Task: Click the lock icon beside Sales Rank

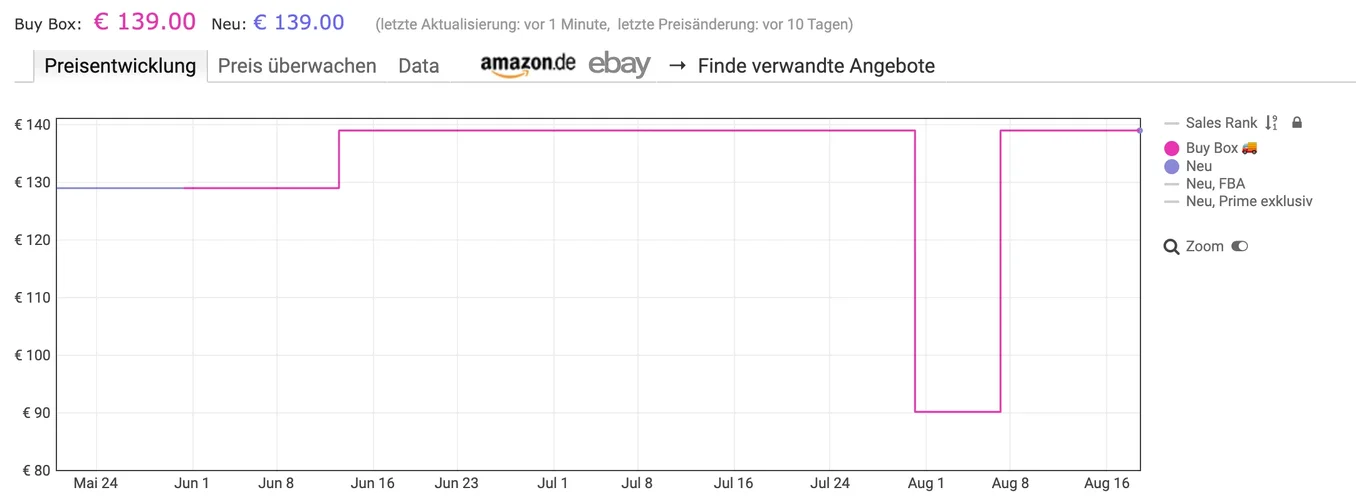Action: pyautogui.click(x=1297, y=123)
